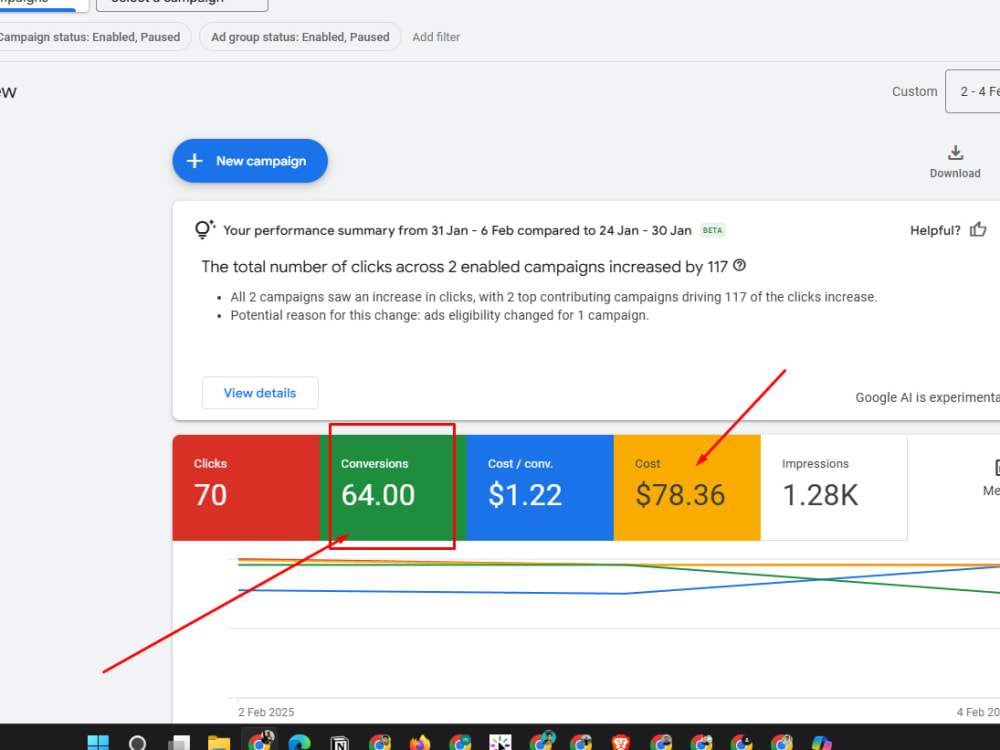This screenshot has height=750, width=1000.
Task: Open the help question mark beside 117
Action: coord(739,265)
